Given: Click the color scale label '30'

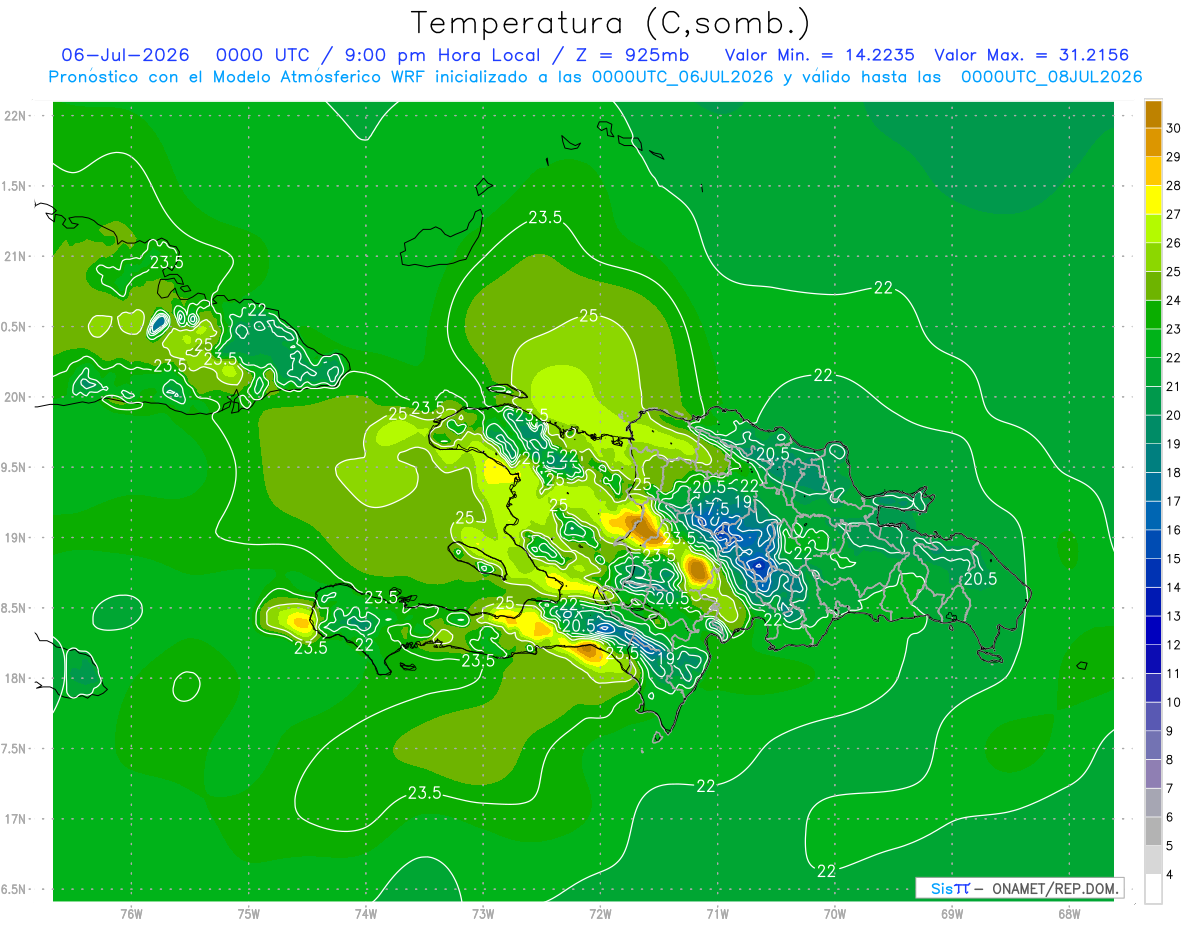Looking at the screenshot, I should (1174, 128).
